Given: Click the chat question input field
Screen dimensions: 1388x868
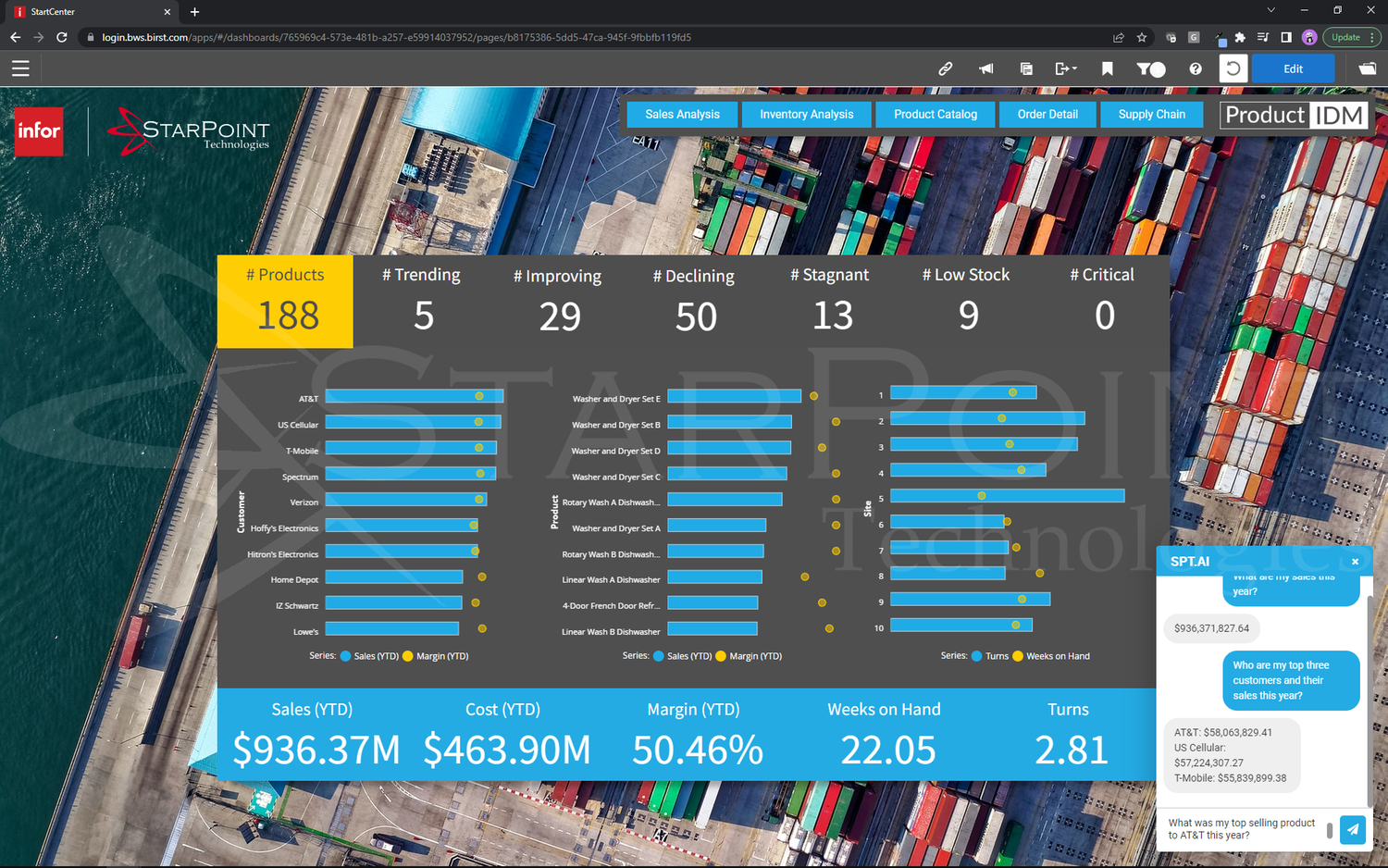Looking at the screenshot, I should pos(1242,829).
